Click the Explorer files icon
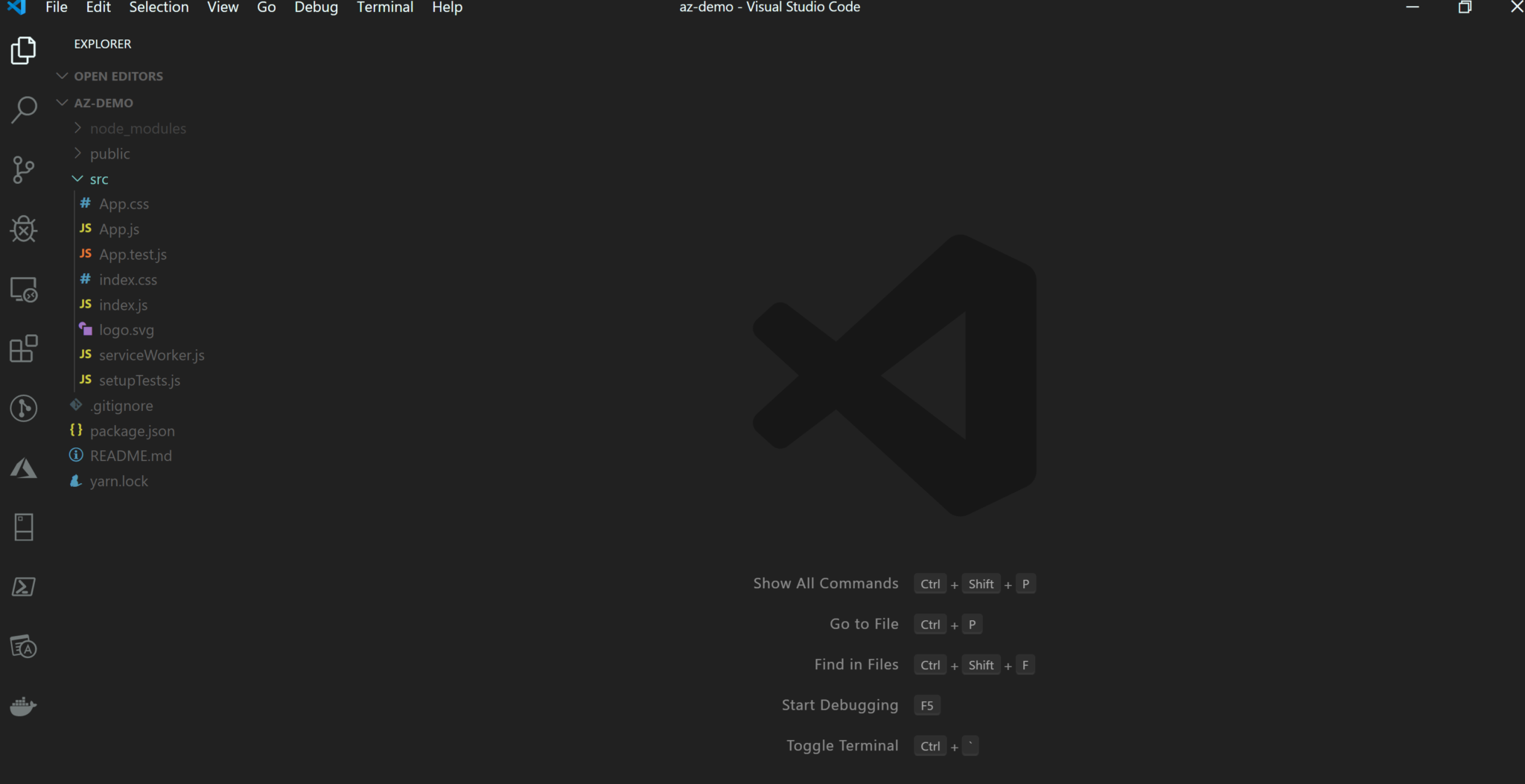The image size is (1525, 784). point(24,51)
